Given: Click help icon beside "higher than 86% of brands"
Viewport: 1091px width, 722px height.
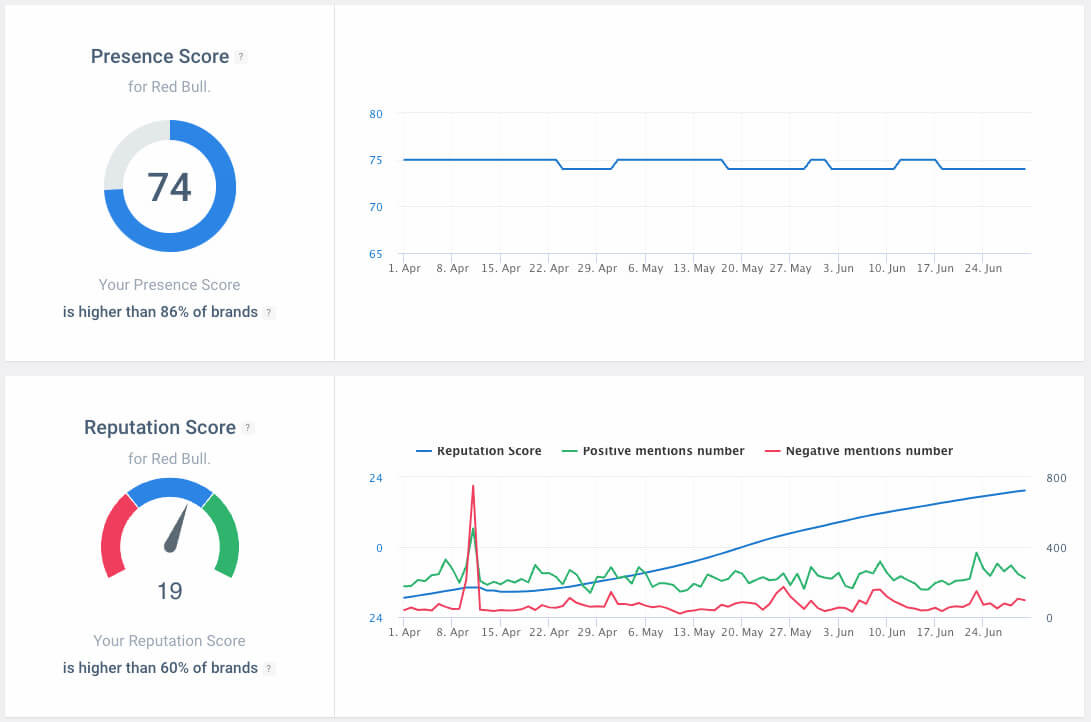Looking at the screenshot, I should 269,312.
